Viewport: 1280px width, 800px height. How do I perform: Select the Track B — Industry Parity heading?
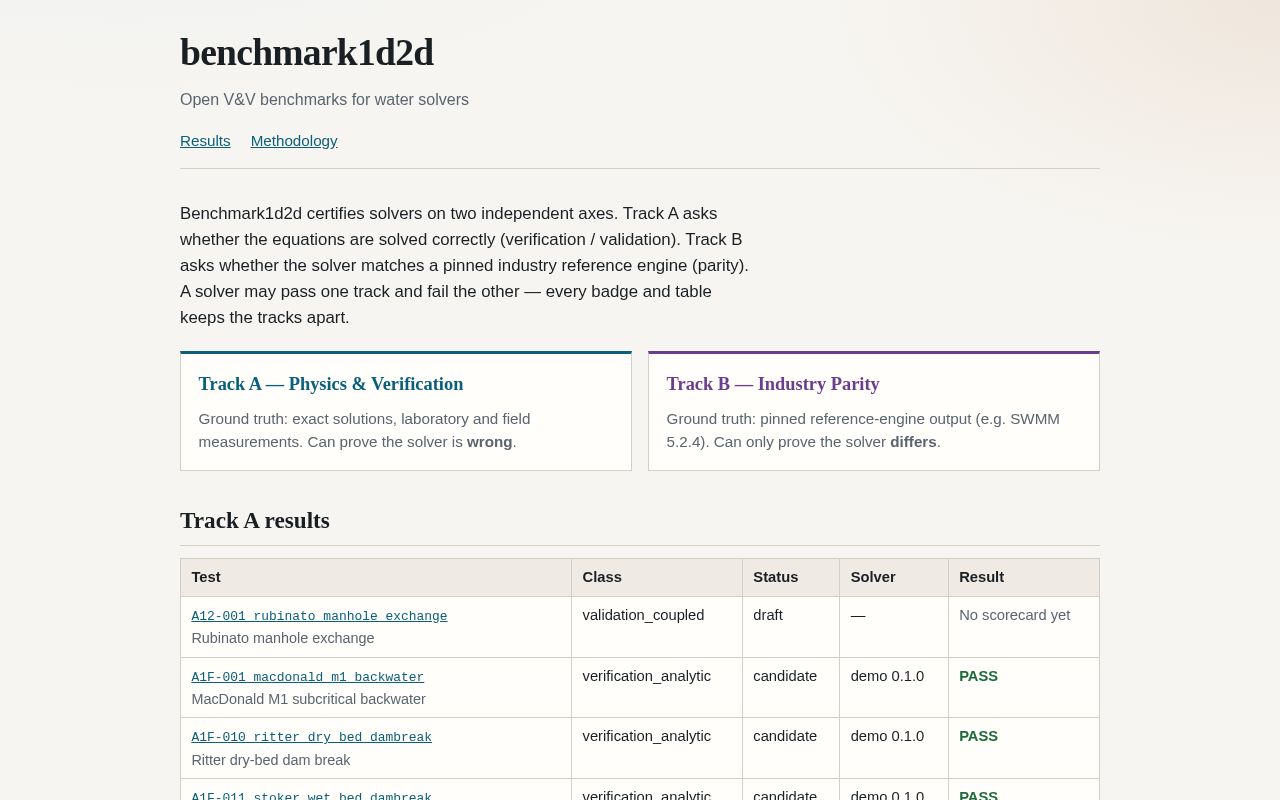coord(773,384)
